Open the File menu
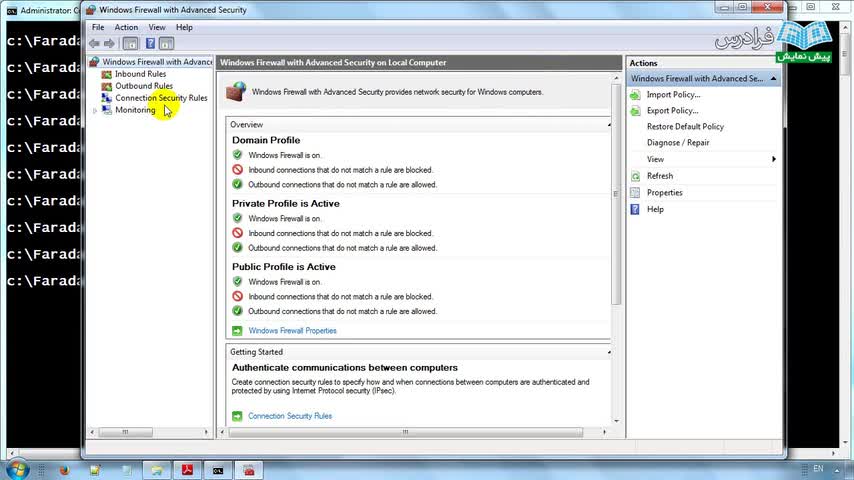 tap(98, 27)
